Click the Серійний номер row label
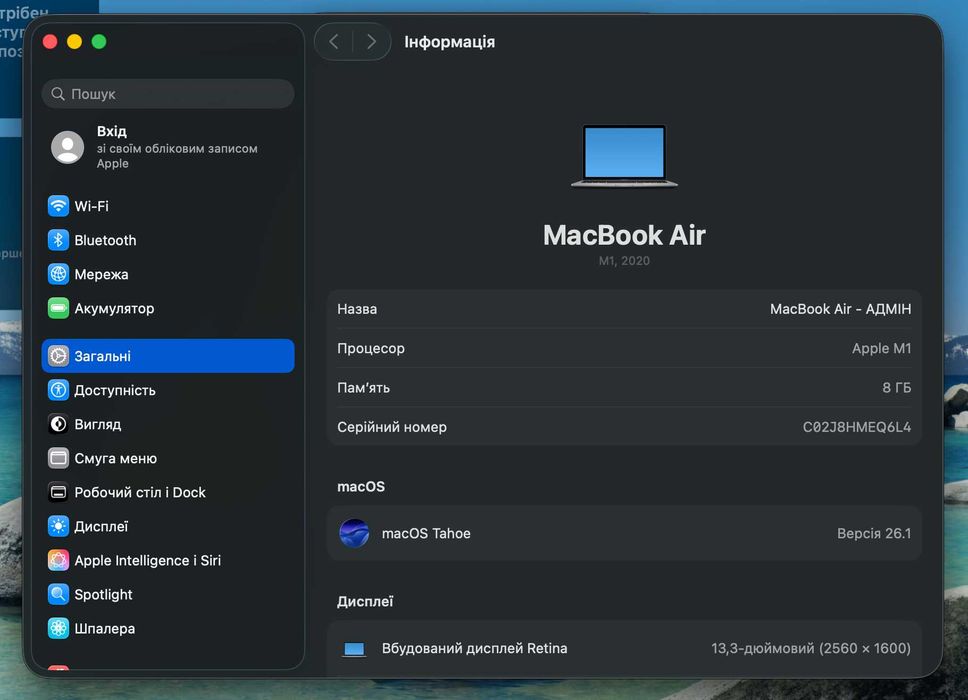The height and width of the screenshot is (700, 968). click(391, 427)
